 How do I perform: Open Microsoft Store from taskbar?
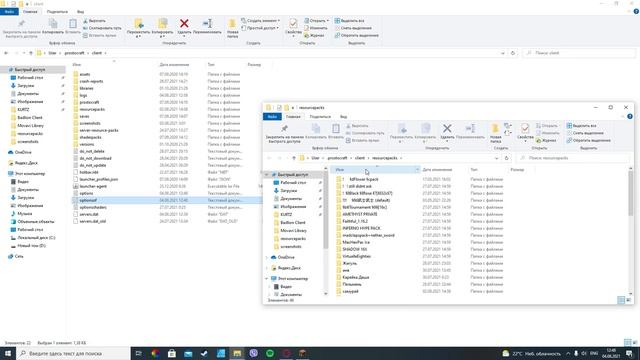[x=172, y=353]
